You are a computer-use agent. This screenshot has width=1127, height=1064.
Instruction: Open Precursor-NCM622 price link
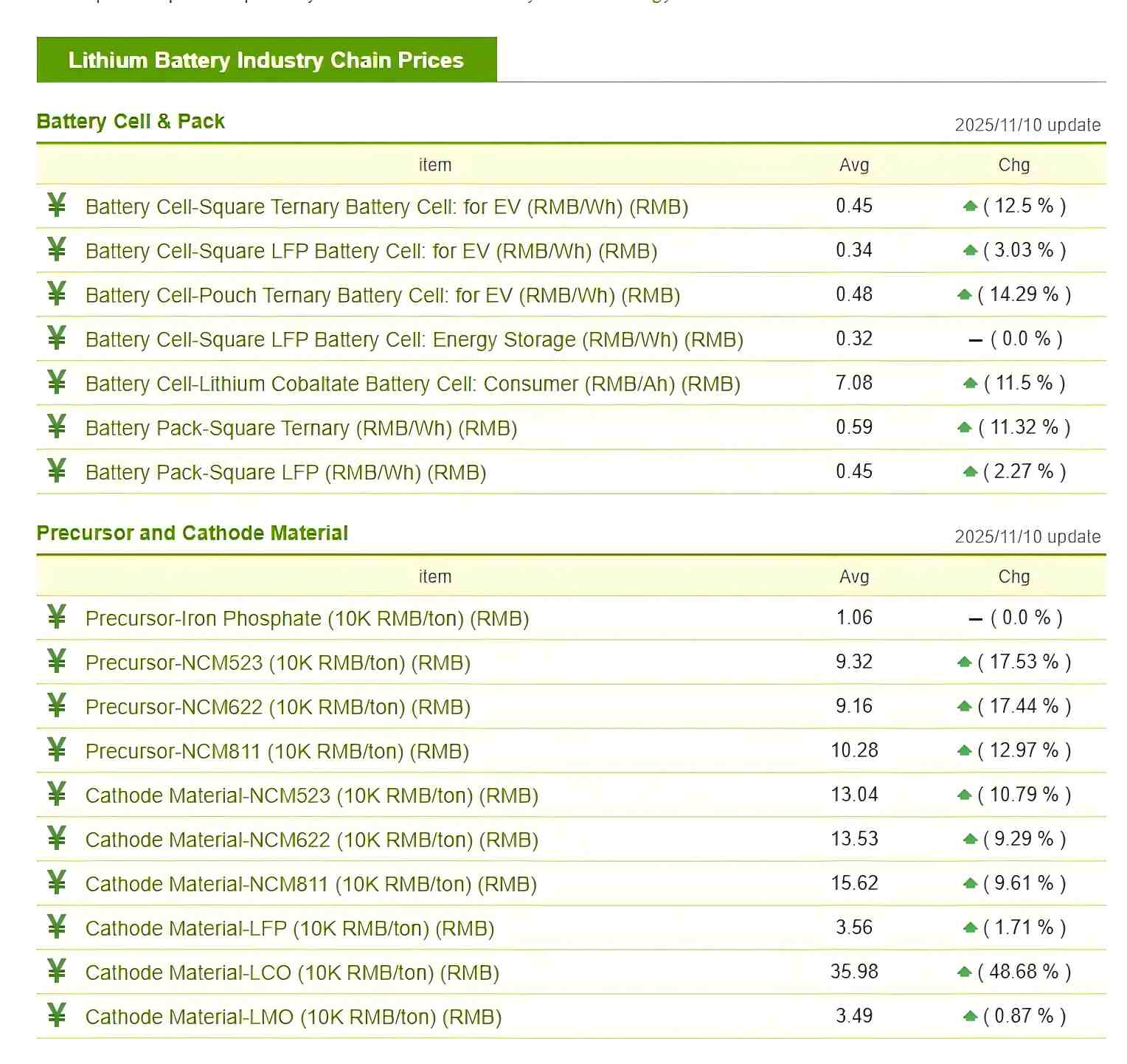pos(277,707)
